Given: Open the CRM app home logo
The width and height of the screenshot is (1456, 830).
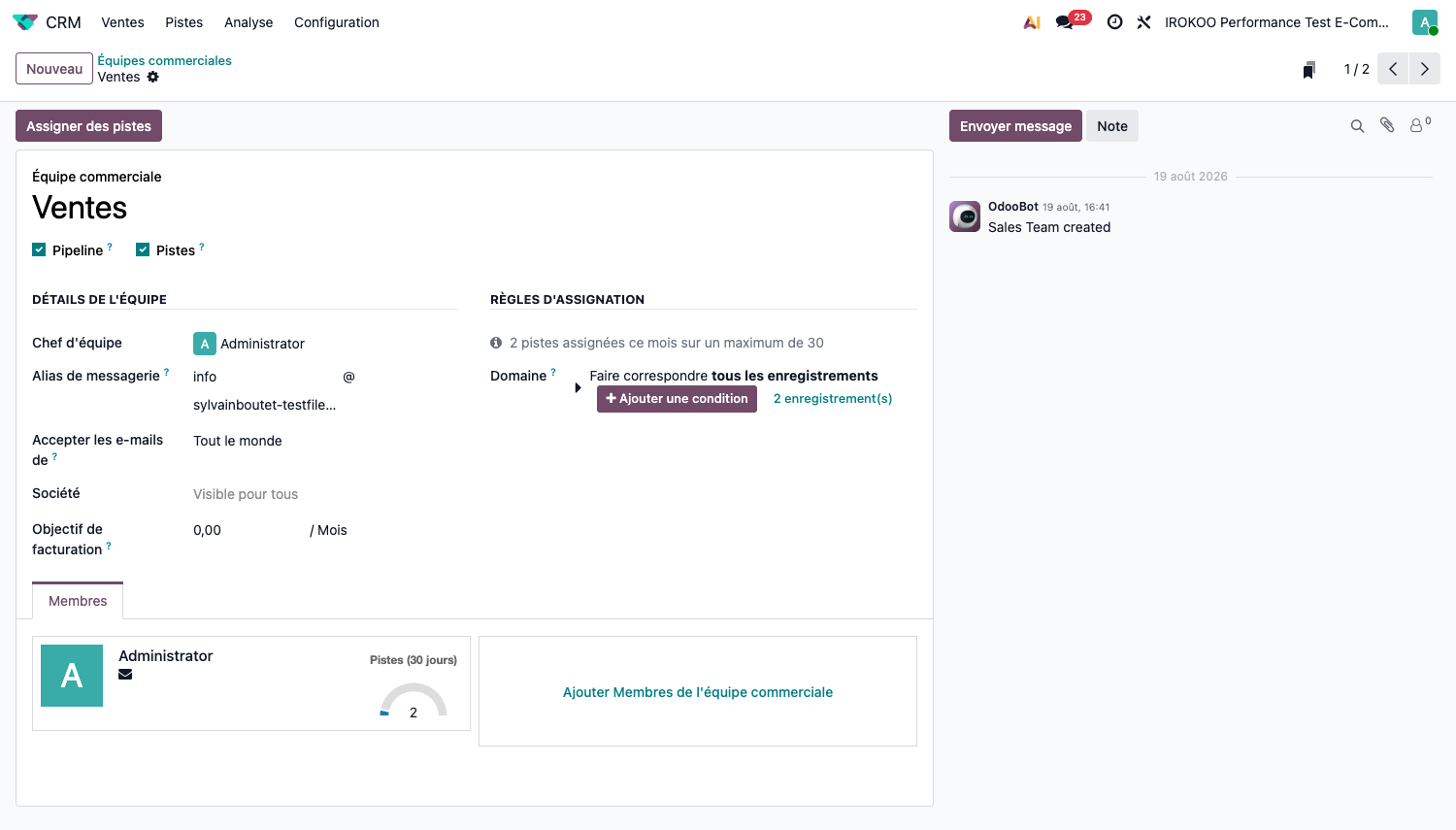Looking at the screenshot, I should click(x=25, y=22).
